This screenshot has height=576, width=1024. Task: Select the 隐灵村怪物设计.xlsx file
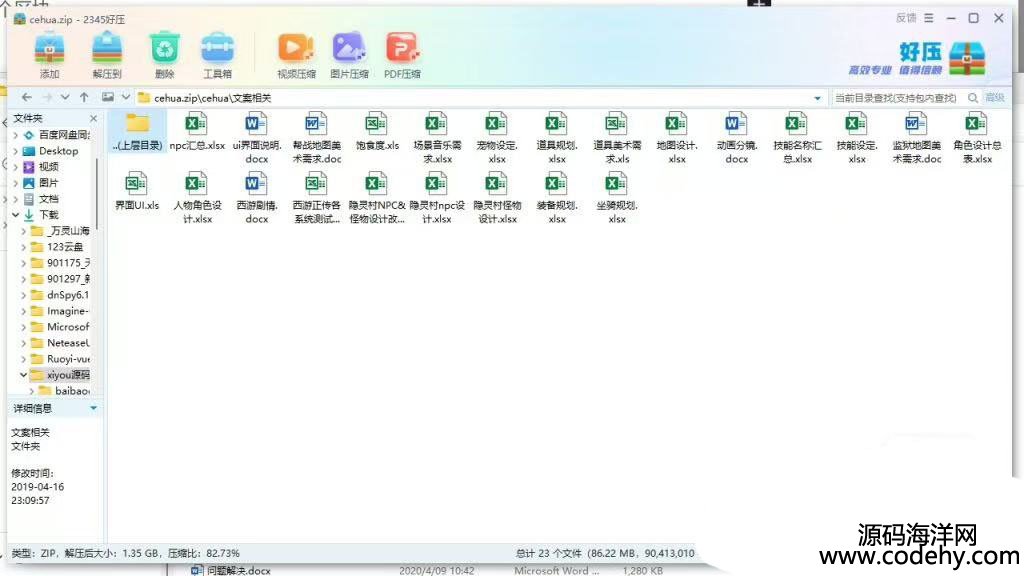pyautogui.click(x=496, y=198)
